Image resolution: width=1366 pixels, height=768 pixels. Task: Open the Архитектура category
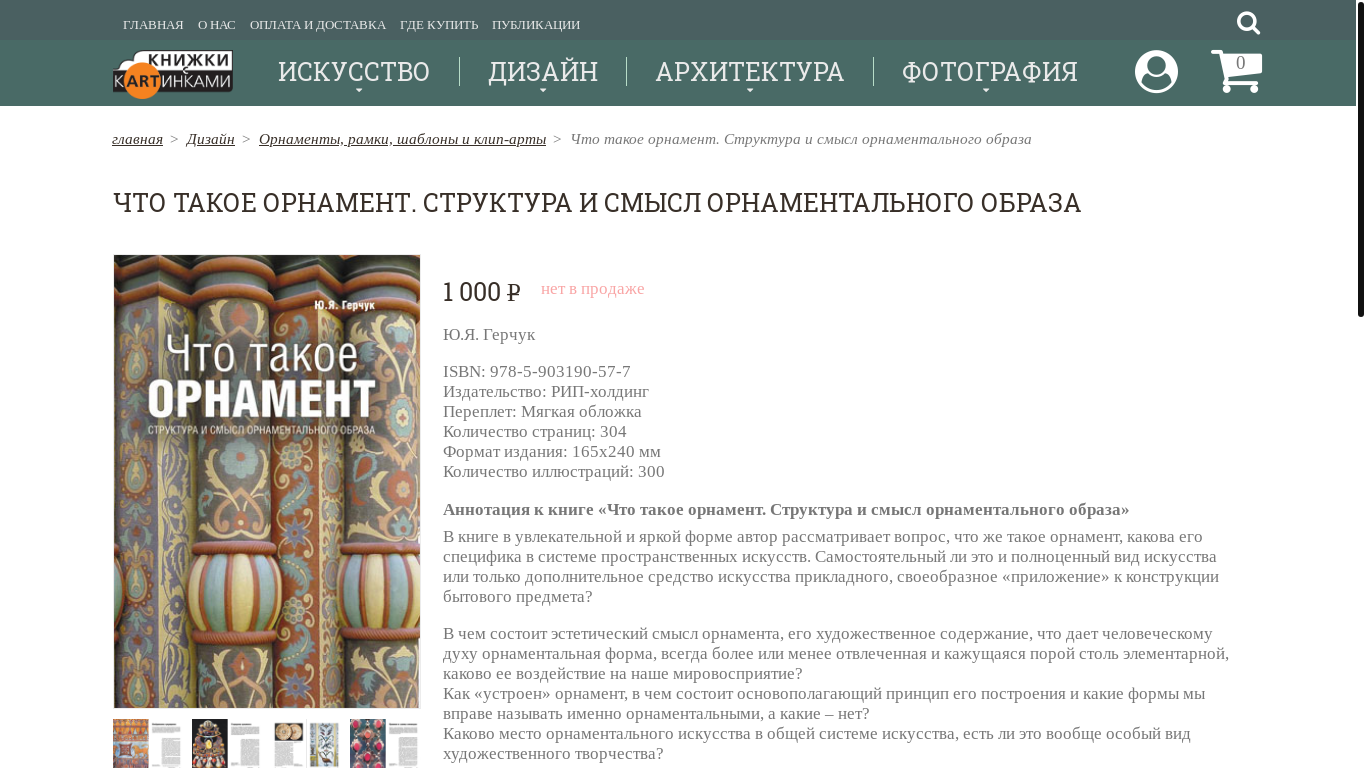tap(750, 72)
